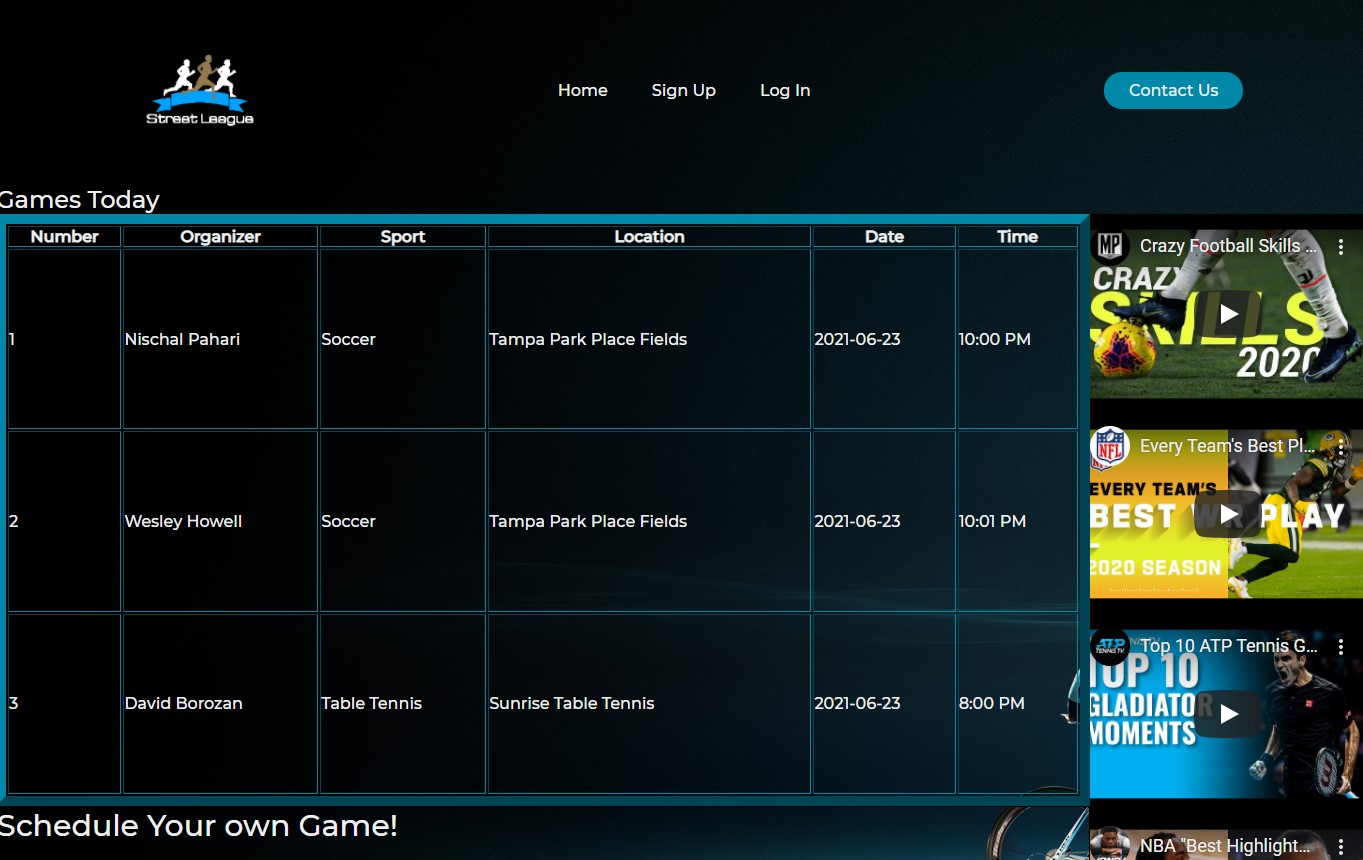The width and height of the screenshot is (1363, 860).
Task: Click the 8:00 PM time cell
Action: [1017, 703]
